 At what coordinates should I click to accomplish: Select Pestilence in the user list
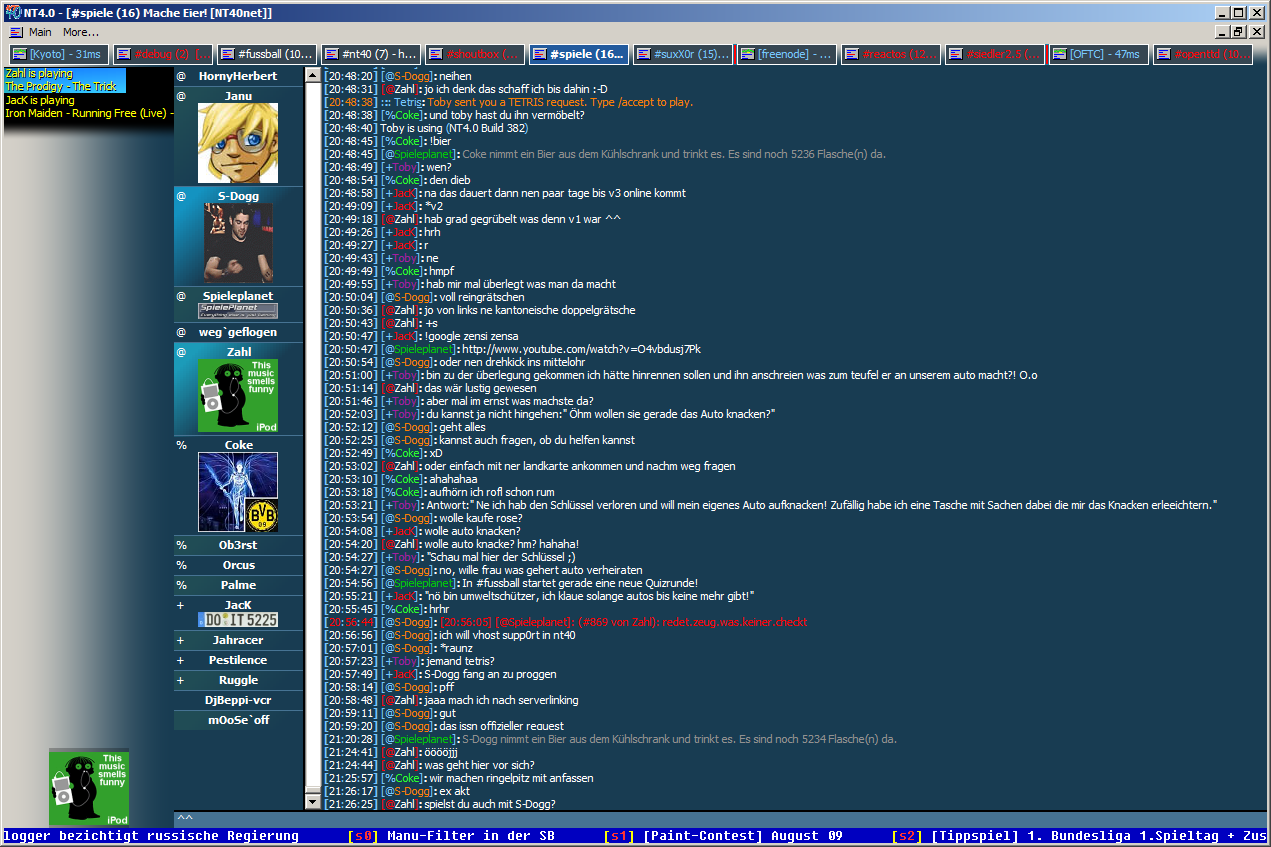(238, 660)
